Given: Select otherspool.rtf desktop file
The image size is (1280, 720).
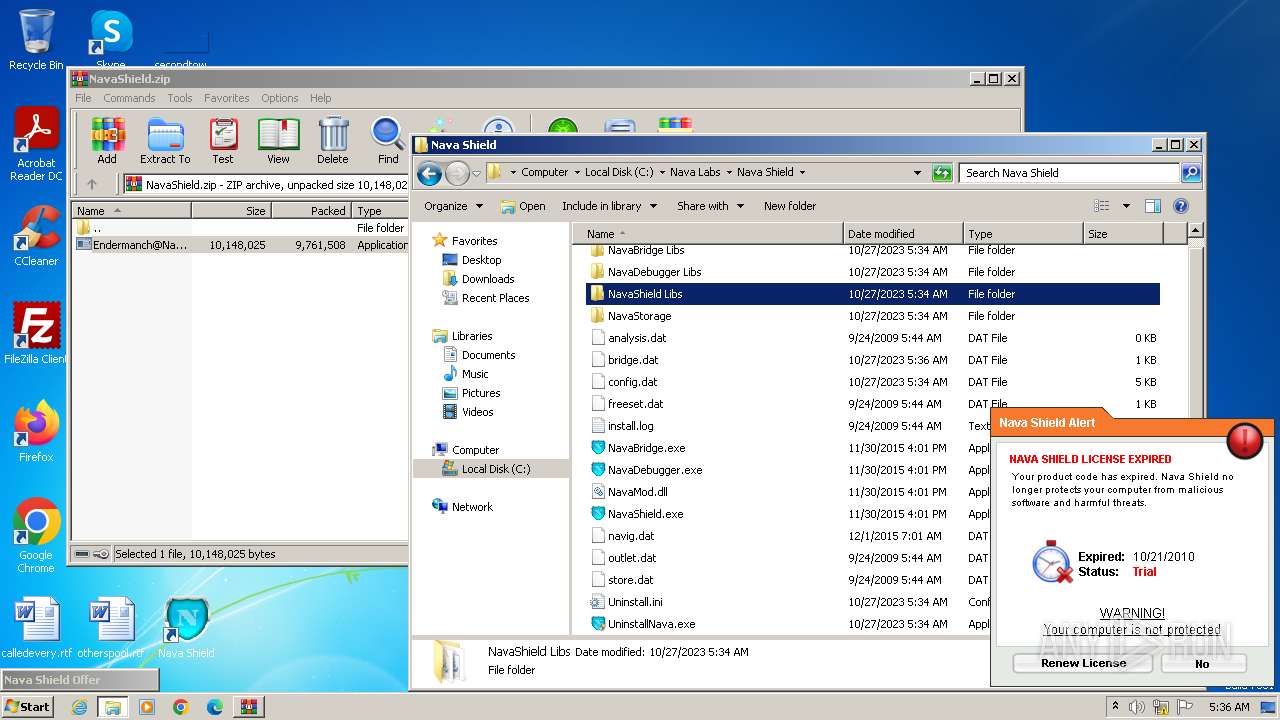Looking at the screenshot, I should pos(110,628).
